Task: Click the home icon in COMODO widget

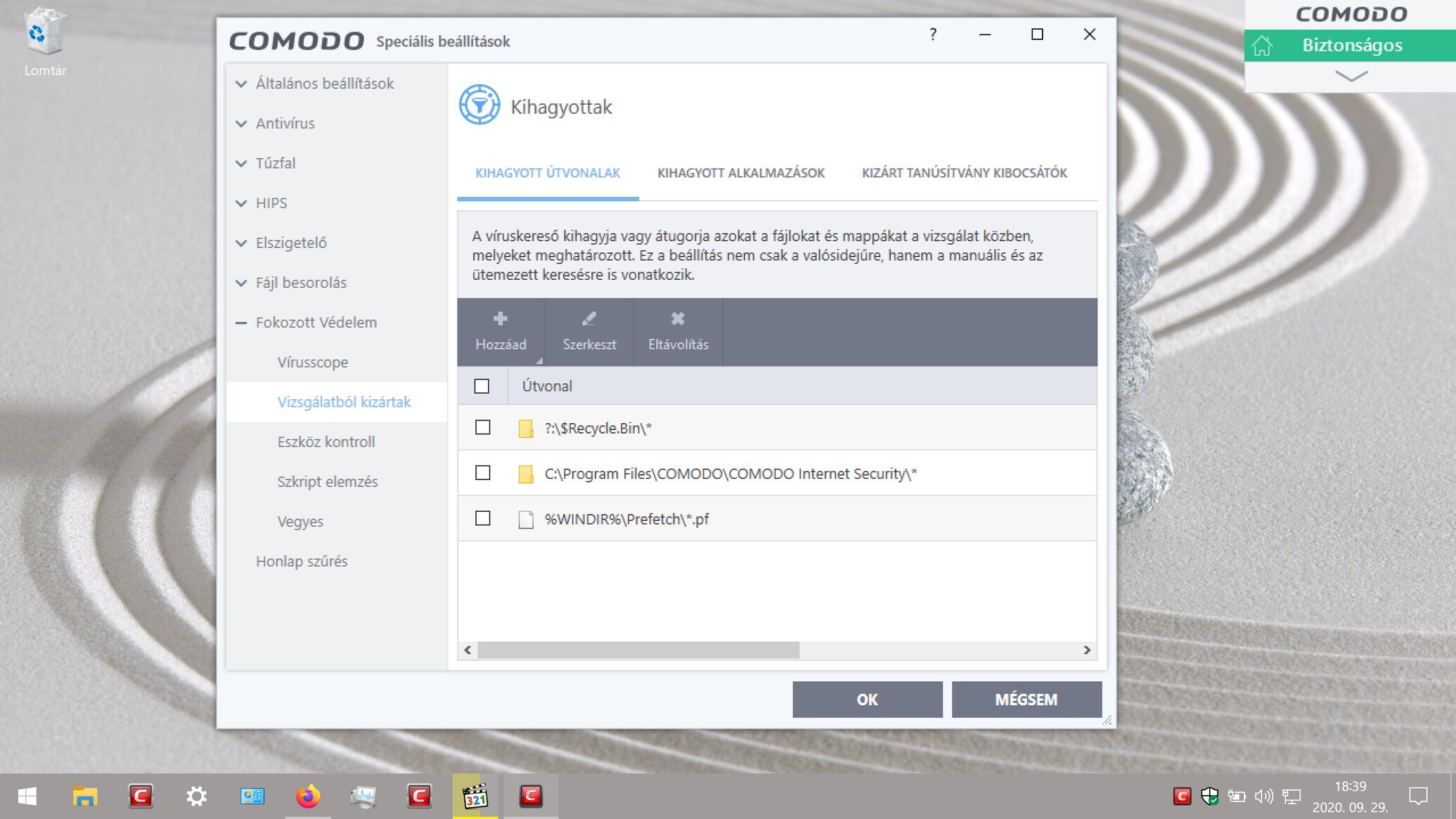Action: point(1262,46)
